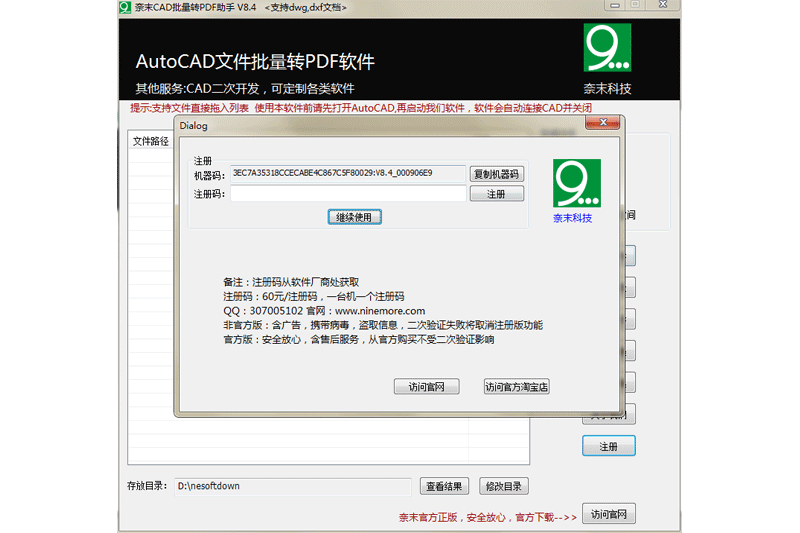Click the 奈末官方正版 red footer text
Screen dimensions: 800x533
(x=488, y=517)
